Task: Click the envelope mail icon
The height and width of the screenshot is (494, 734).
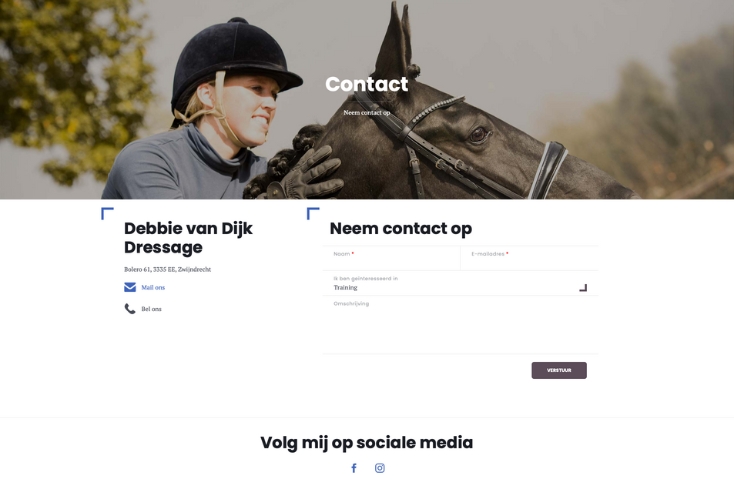Action: (130, 287)
